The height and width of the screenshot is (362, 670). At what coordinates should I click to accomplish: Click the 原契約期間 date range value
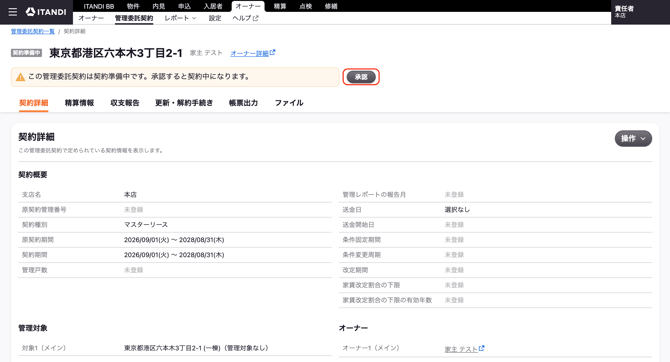pyautogui.click(x=174, y=240)
